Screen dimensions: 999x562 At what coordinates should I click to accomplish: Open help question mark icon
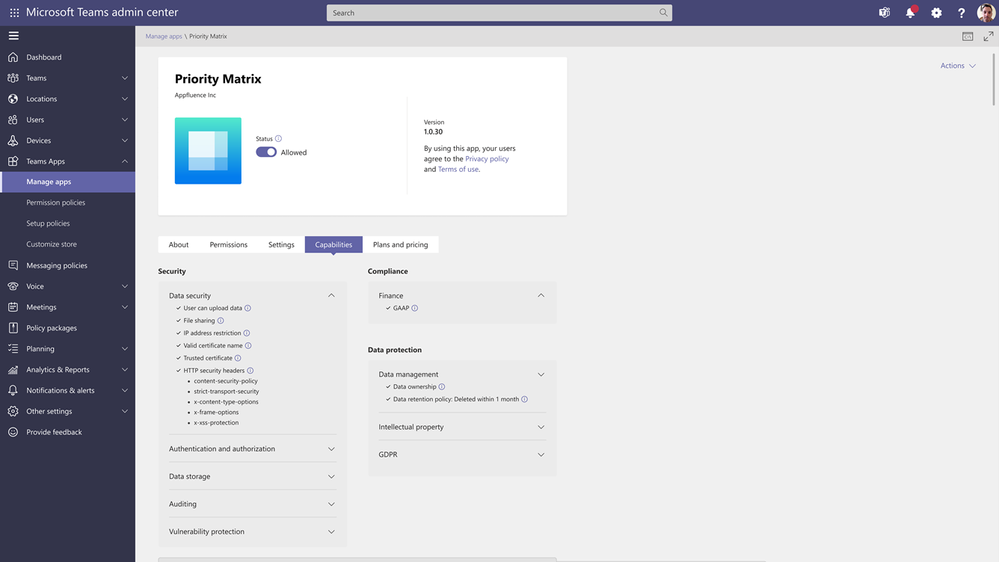point(961,13)
